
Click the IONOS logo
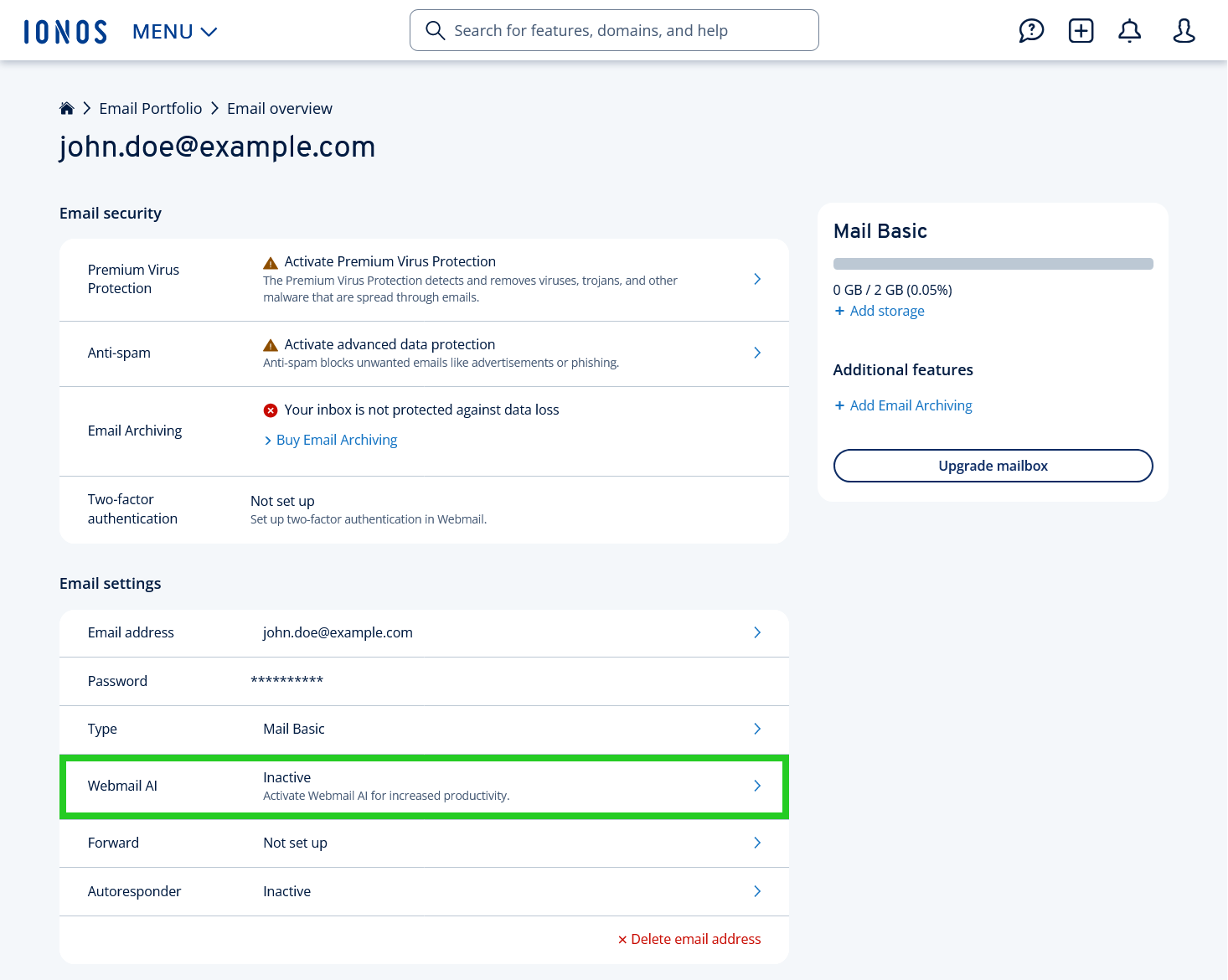pos(65,32)
